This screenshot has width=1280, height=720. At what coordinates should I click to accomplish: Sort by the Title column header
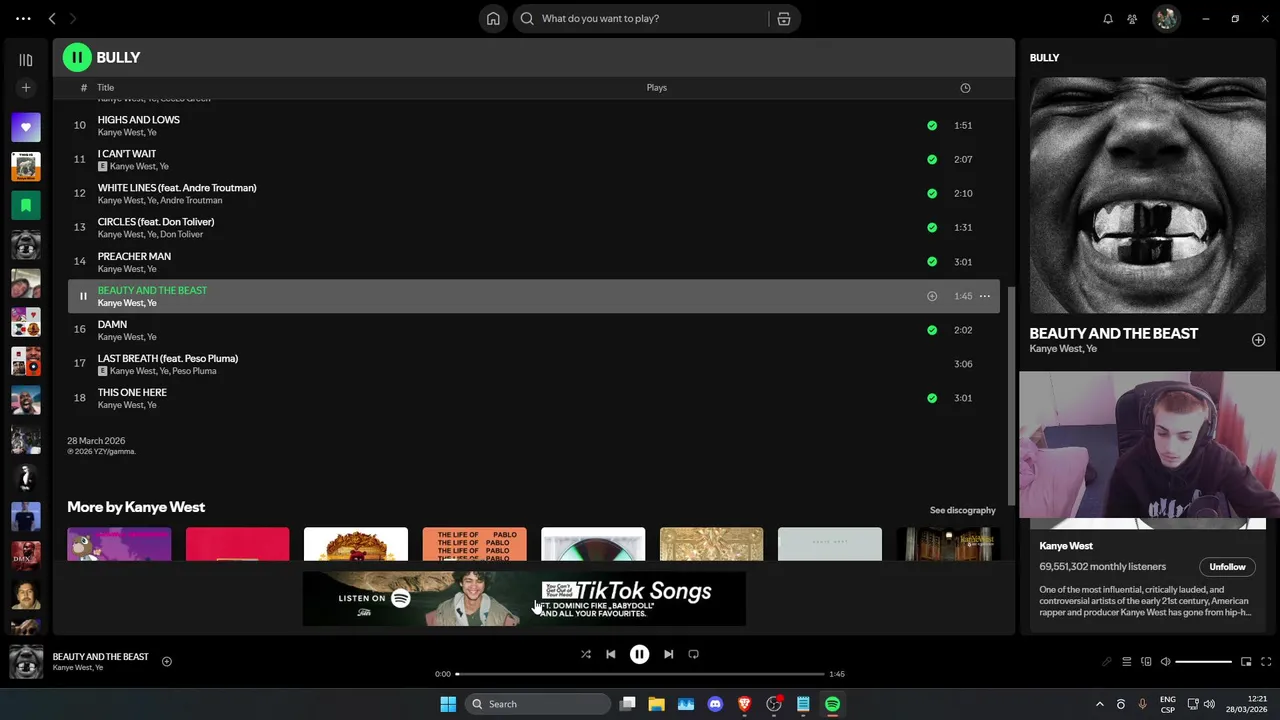[x=106, y=88]
